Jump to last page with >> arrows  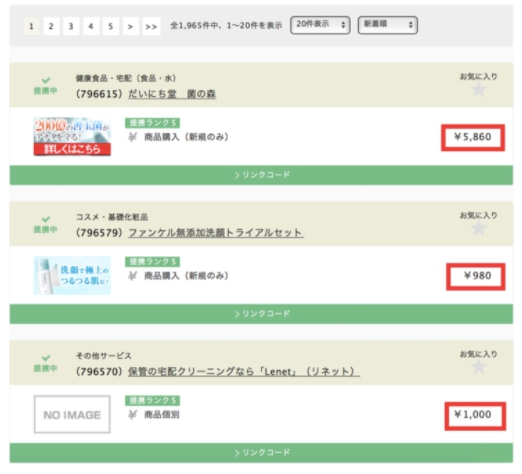(151, 26)
